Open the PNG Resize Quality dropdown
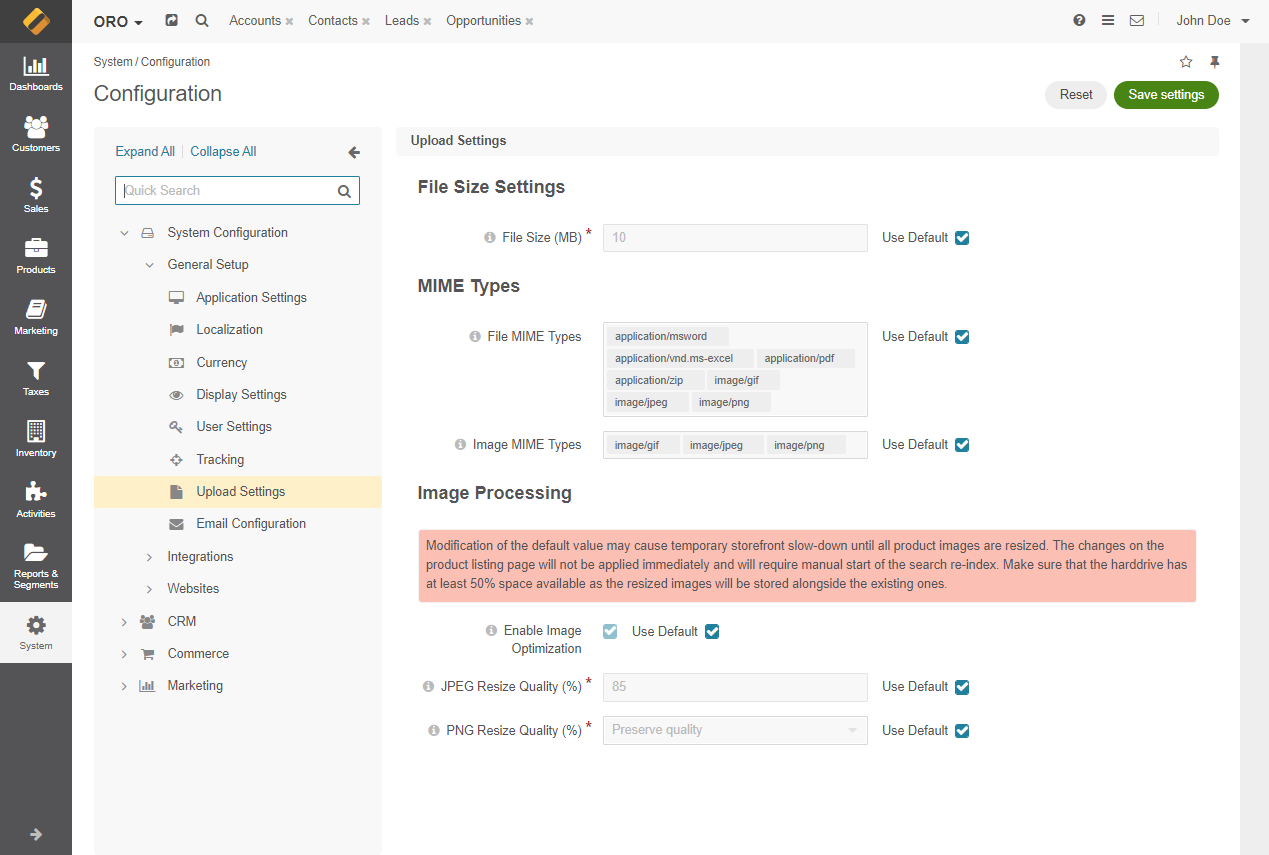 coord(734,731)
